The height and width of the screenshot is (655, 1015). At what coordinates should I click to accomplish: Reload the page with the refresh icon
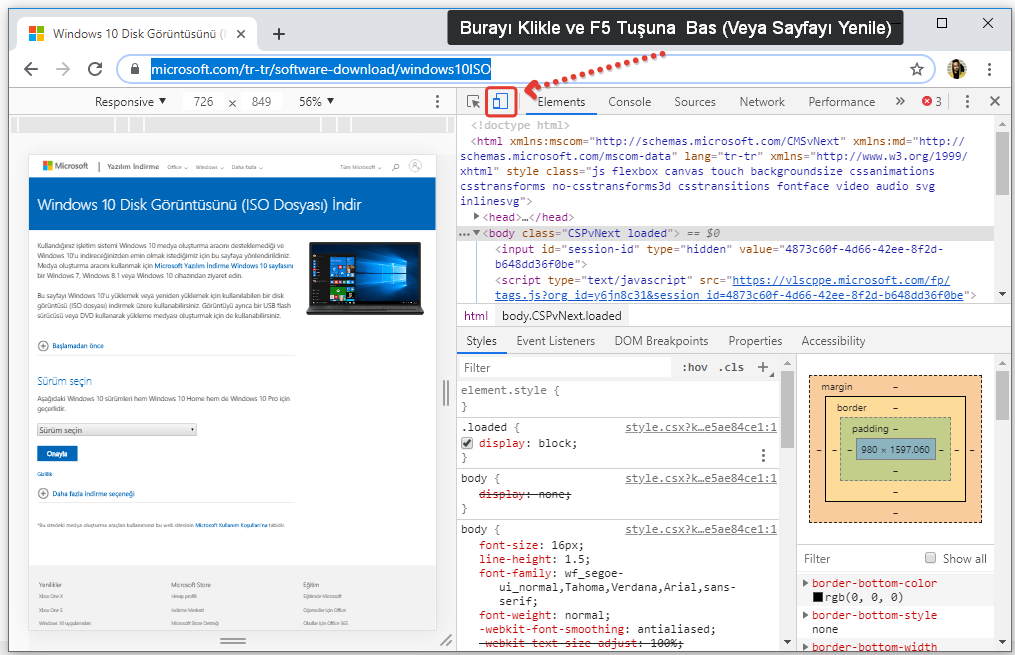(95, 69)
